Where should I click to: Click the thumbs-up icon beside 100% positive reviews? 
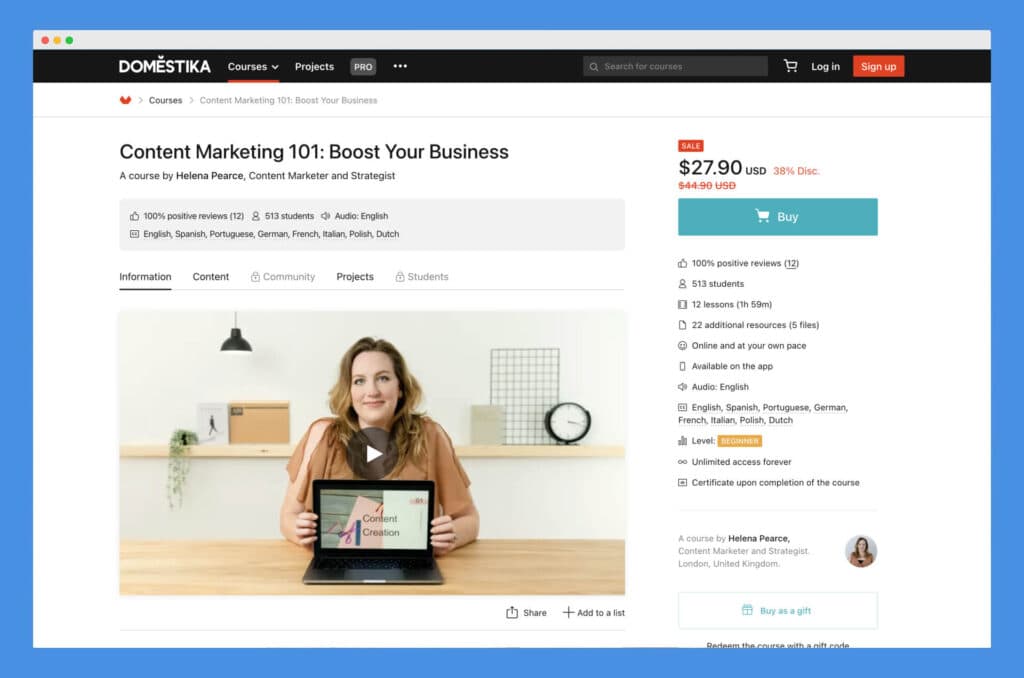pyautogui.click(x=683, y=263)
